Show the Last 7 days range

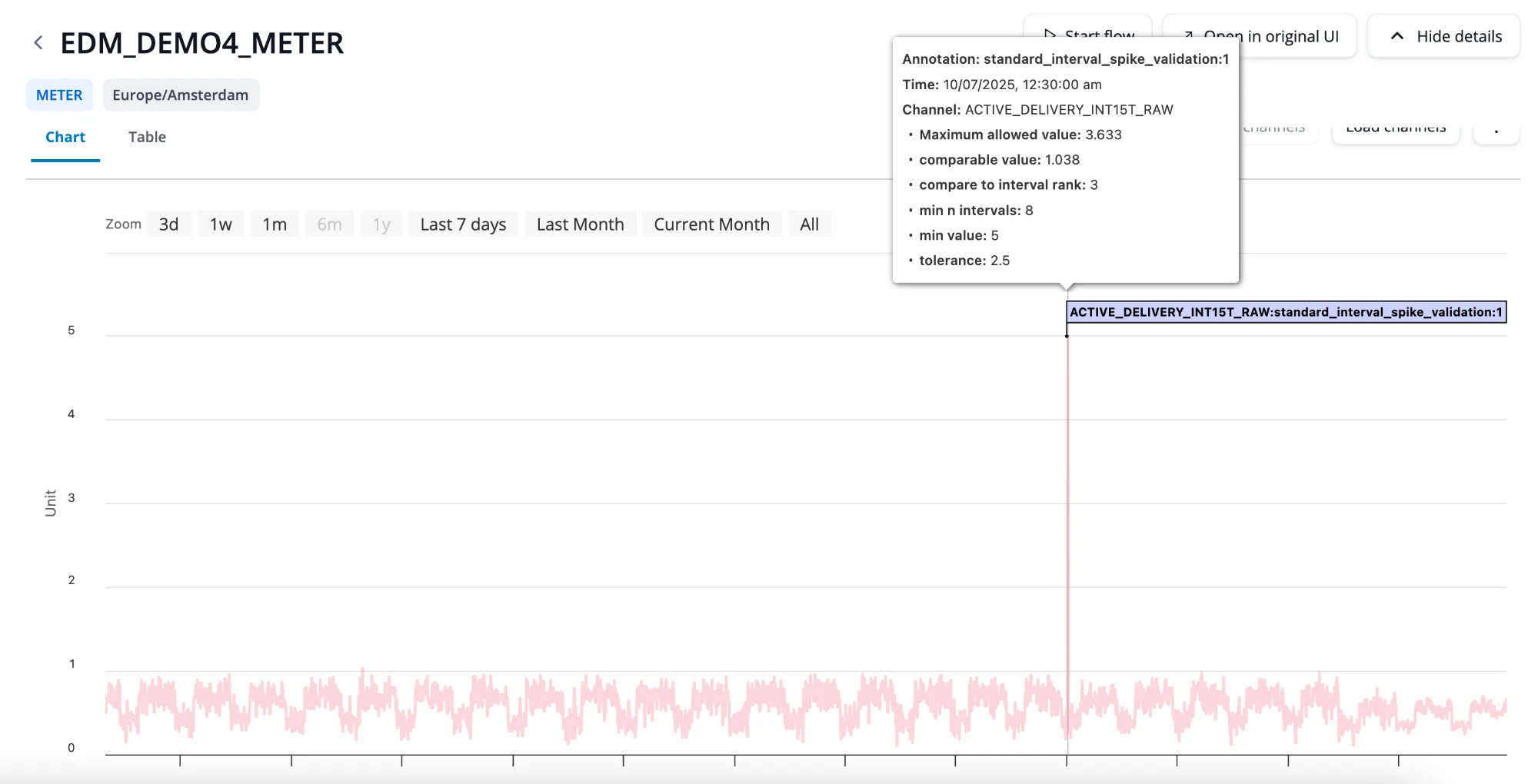(463, 224)
